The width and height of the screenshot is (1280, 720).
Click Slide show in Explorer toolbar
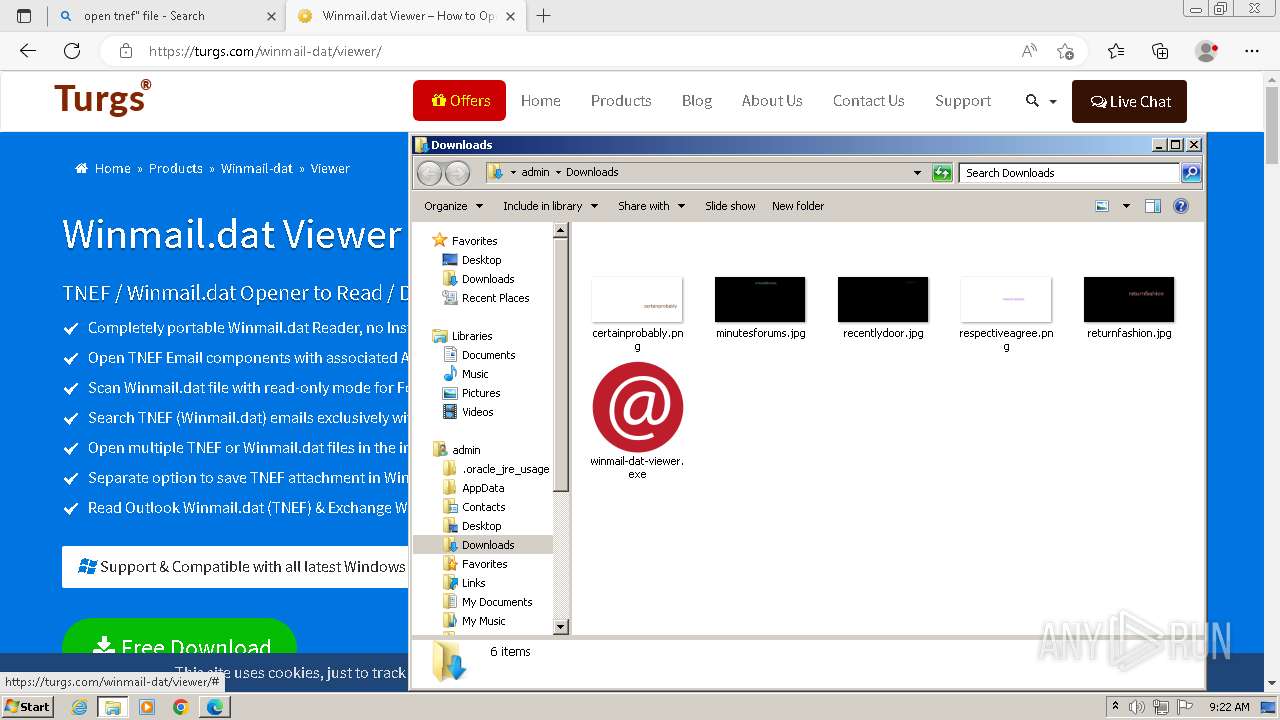pyautogui.click(x=730, y=206)
